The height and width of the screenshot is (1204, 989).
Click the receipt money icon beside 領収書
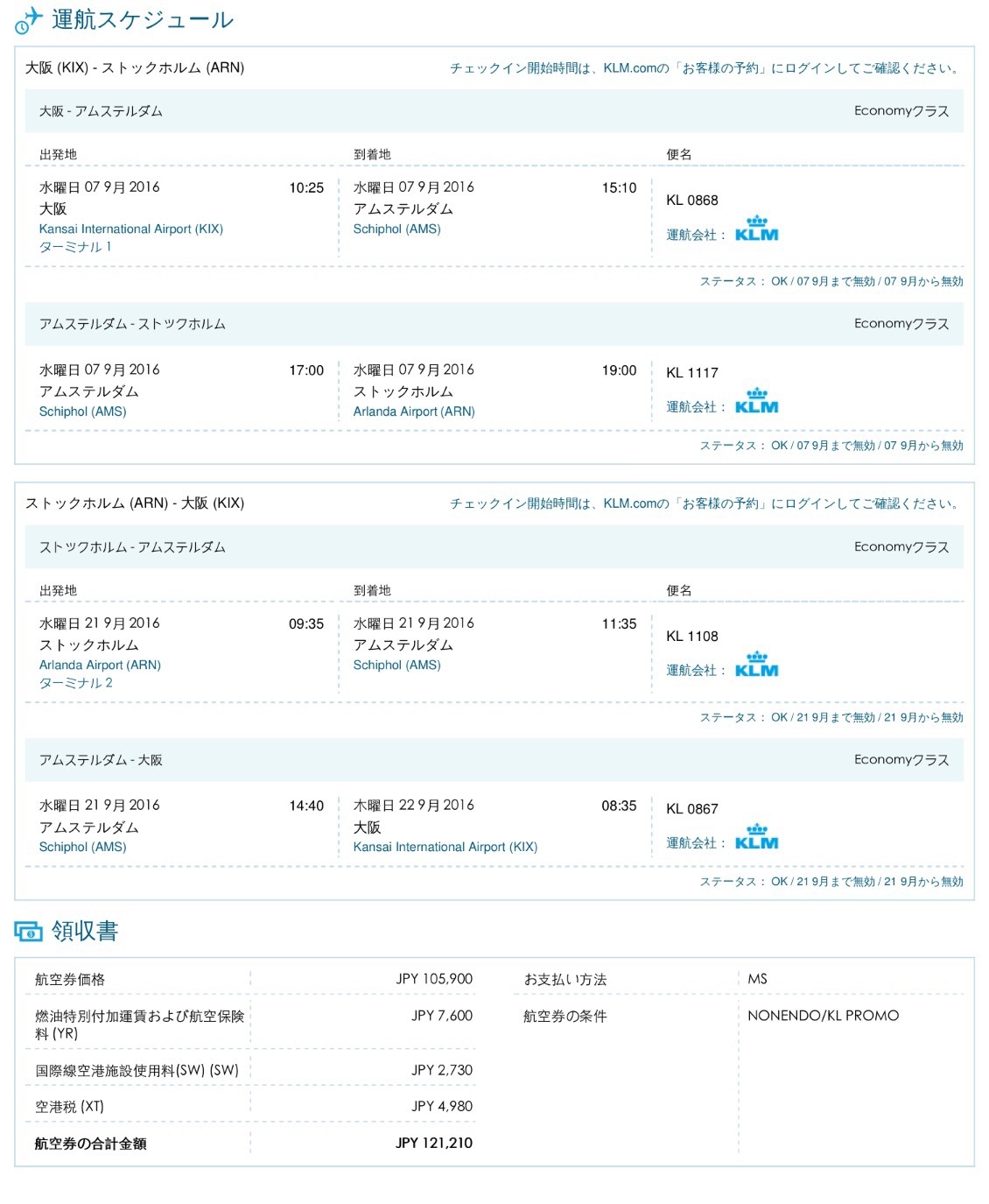click(28, 932)
